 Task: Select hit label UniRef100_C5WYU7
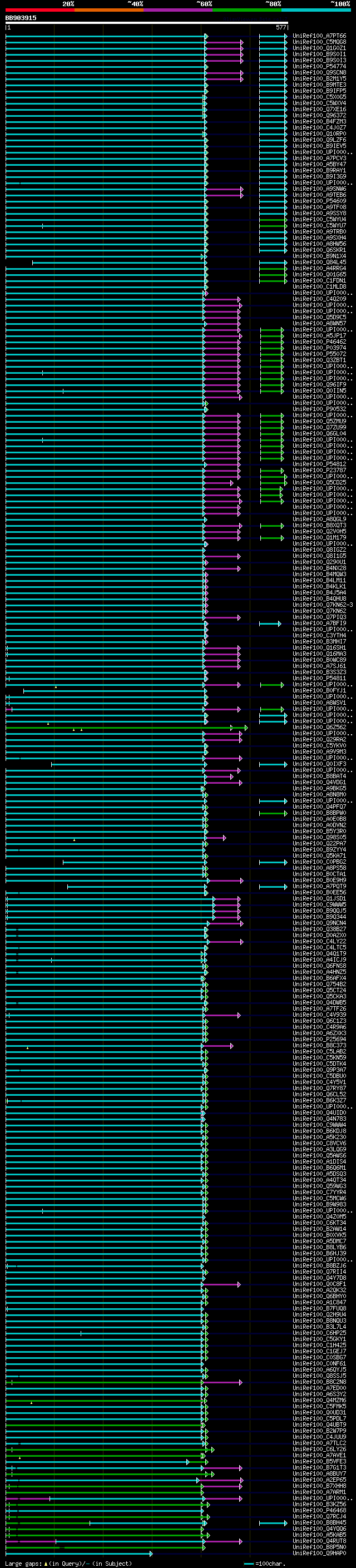click(x=319, y=225)
